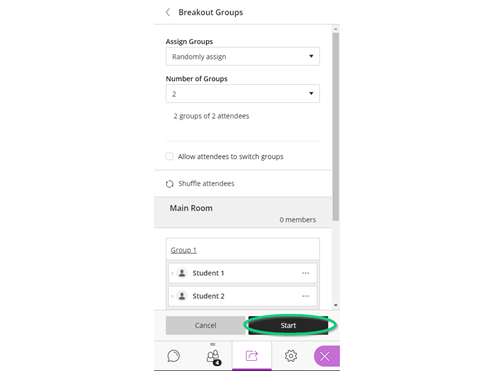494x371 pixels.
Task: Cancel breakout group setup
Action: [205, 325]
